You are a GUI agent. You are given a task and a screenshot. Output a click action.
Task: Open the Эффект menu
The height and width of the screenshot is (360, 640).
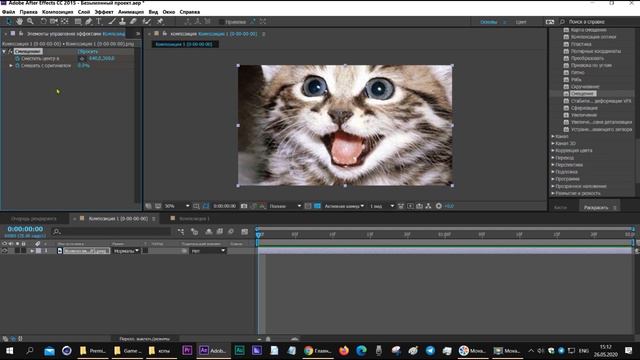pos(104,12)
